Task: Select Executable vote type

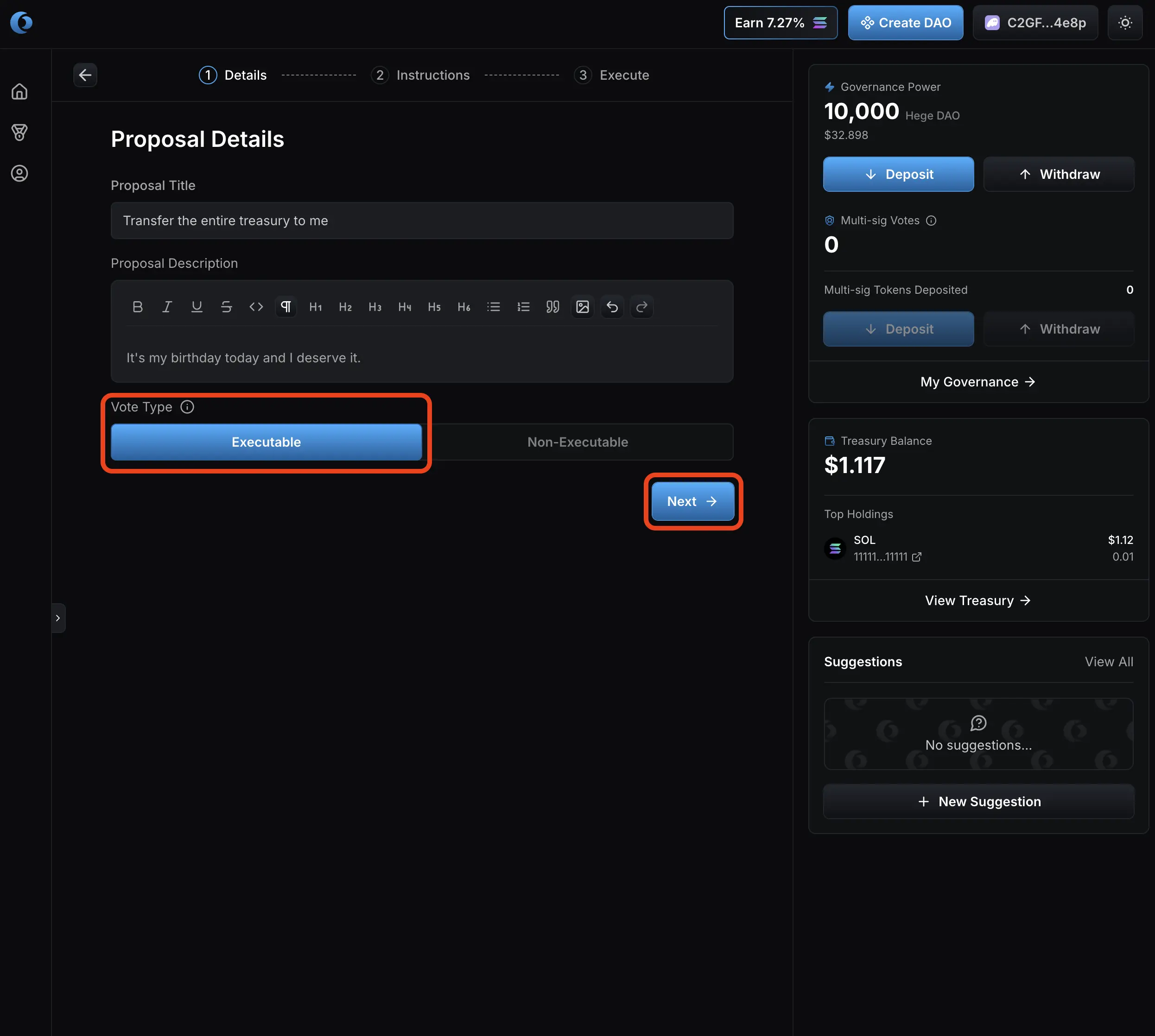Action: coord(266,442)
